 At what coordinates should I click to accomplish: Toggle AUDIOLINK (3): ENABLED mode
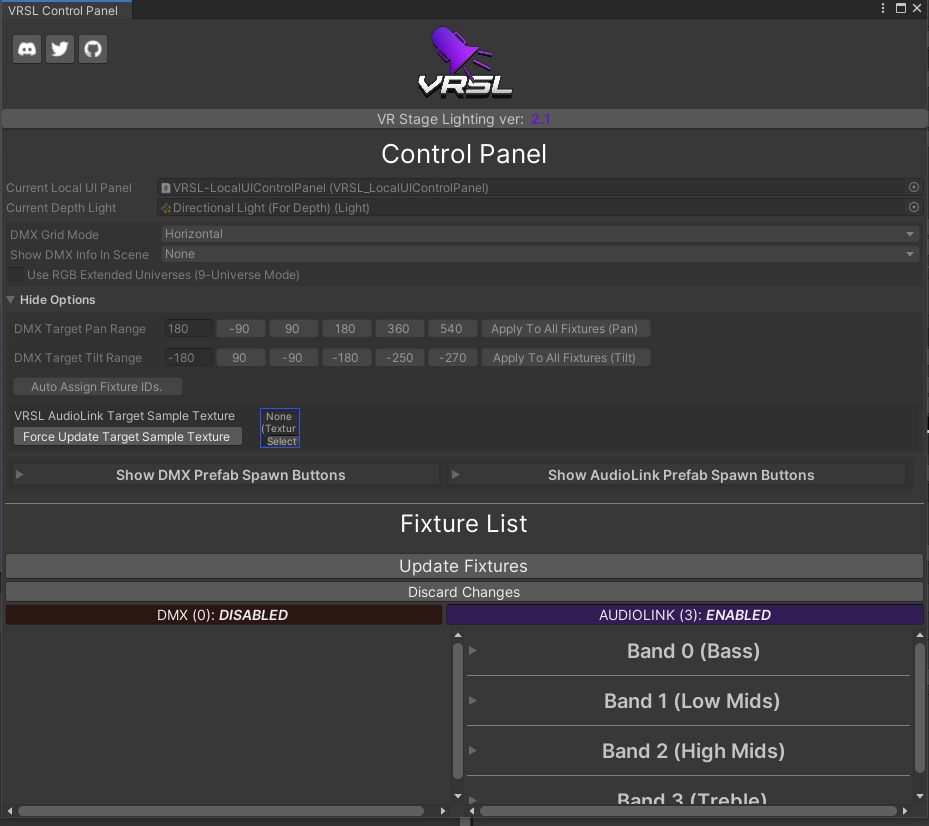click(x=685, y=615)
